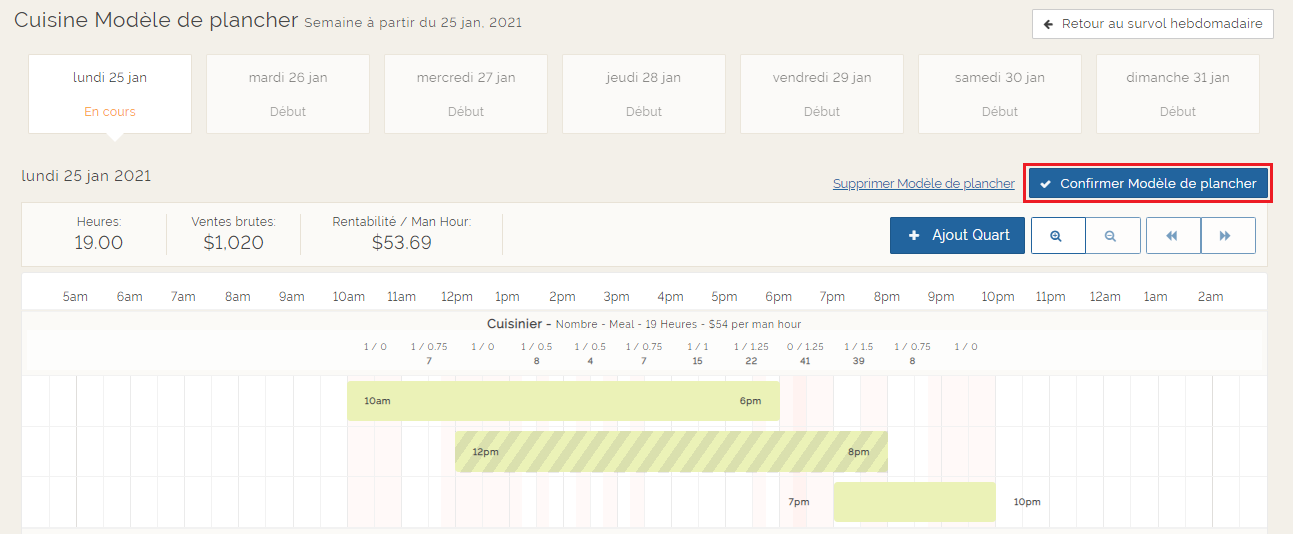Confirm the floor plan model

click(x=1148, y=184)
